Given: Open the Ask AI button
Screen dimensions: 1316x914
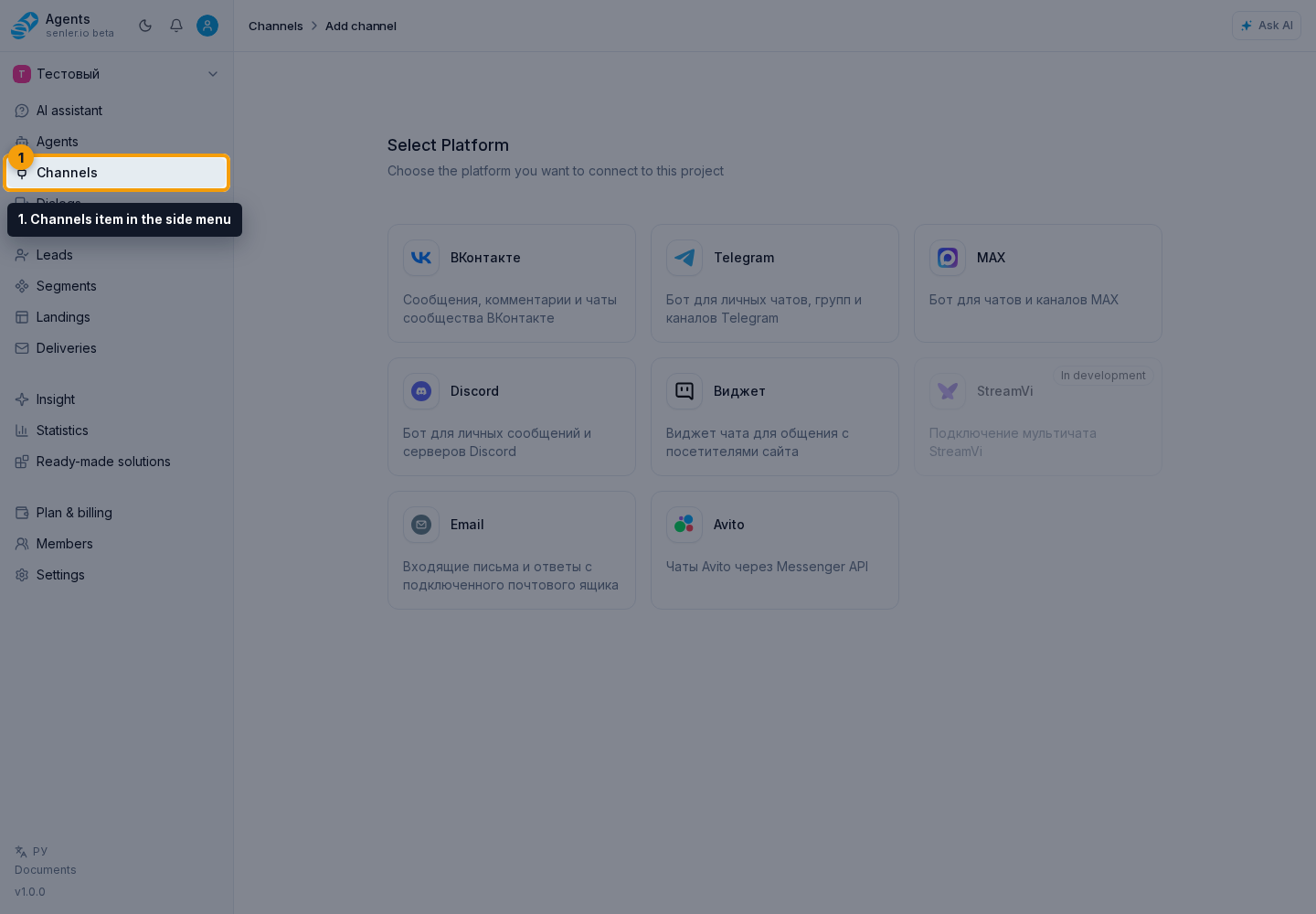Looking at the screenshot, I should [1266, 26].
